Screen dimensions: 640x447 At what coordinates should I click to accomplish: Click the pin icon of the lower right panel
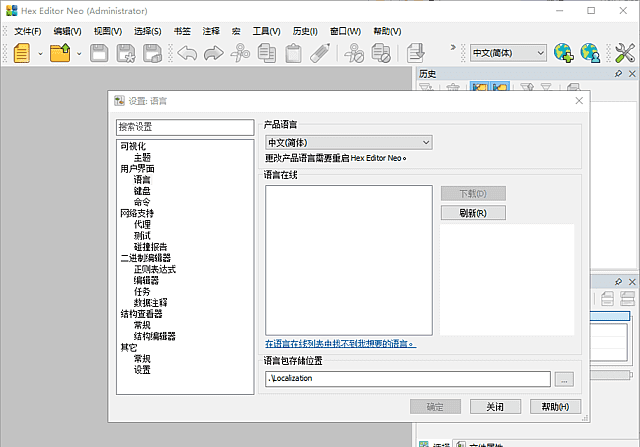pos(618,282)
